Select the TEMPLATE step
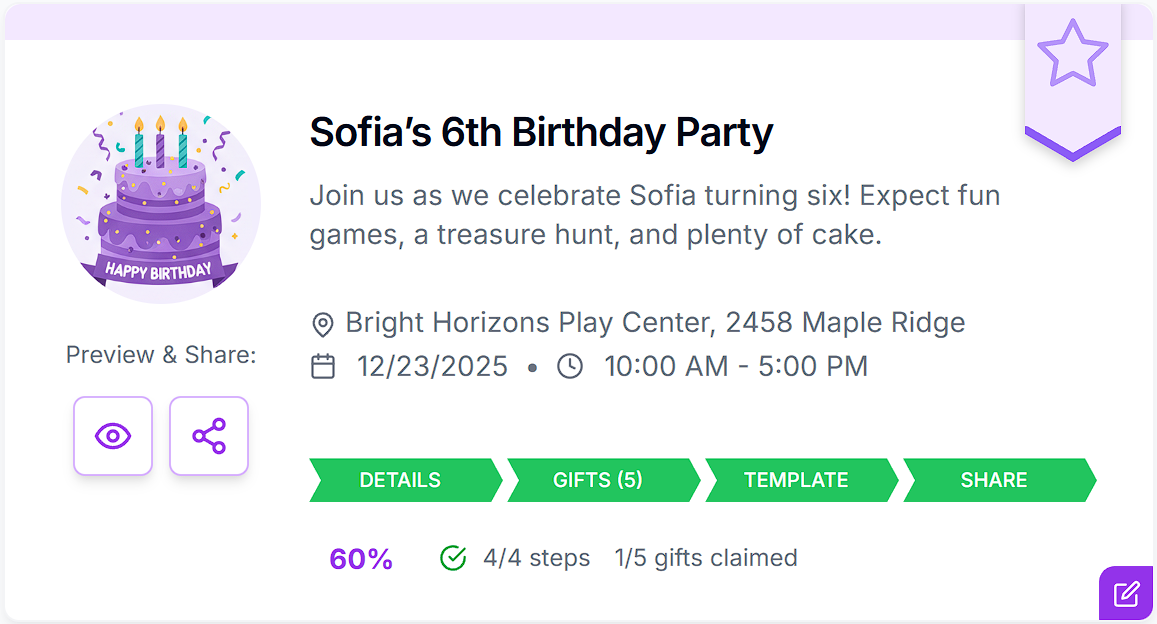 pyautogui.click(x=796, y=480)
